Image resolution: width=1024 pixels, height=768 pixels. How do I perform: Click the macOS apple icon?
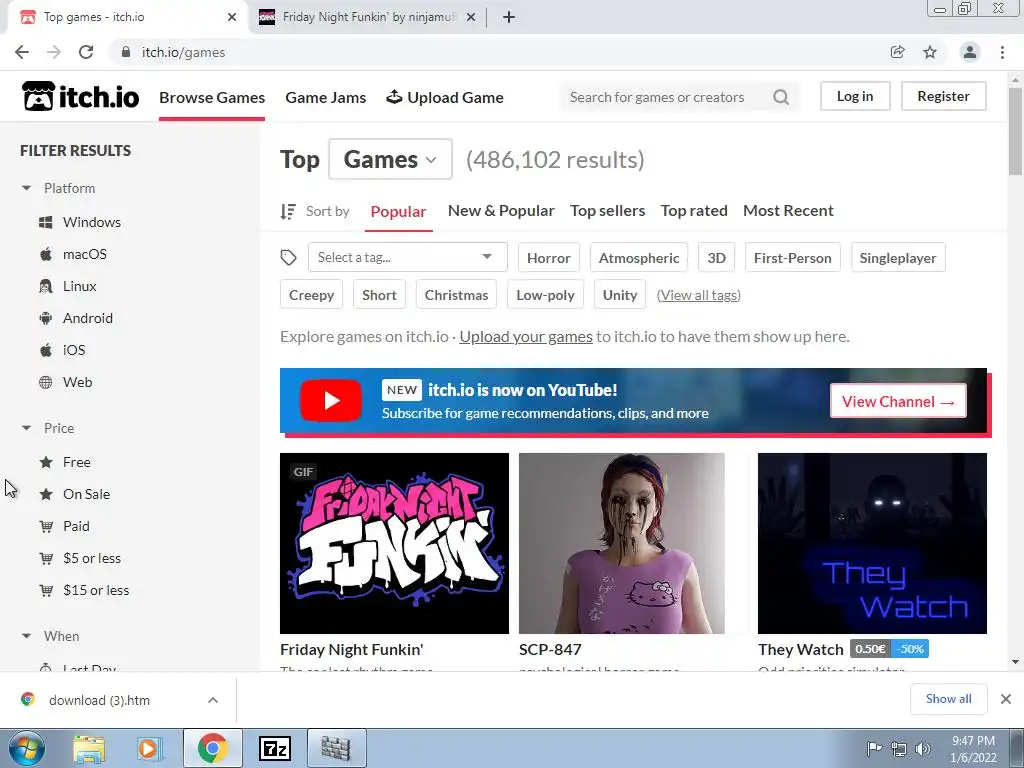click(46, 254)
